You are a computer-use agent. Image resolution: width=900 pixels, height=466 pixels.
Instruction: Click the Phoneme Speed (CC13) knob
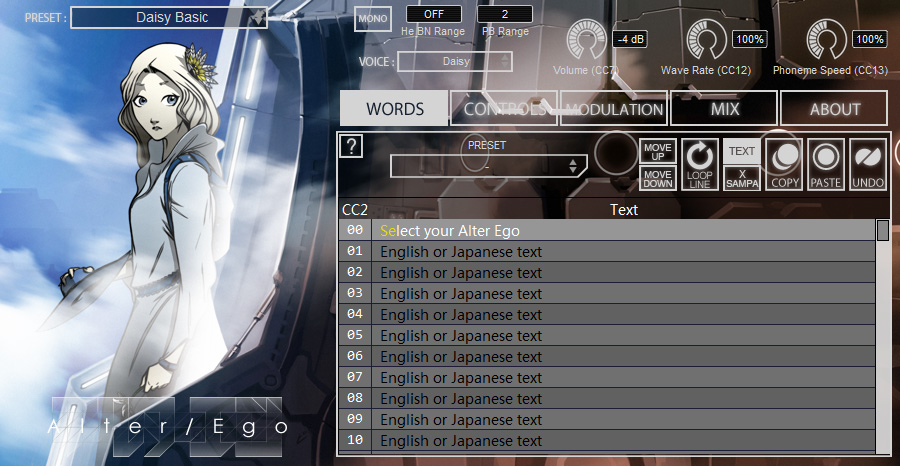[x=826, y=40]
